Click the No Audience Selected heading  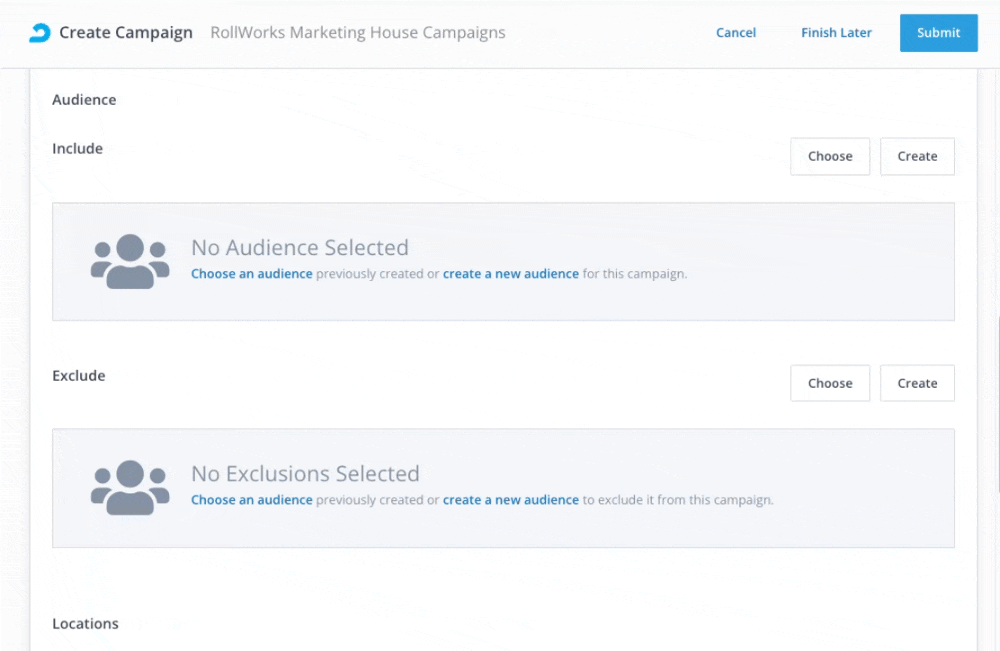[299, 247]
